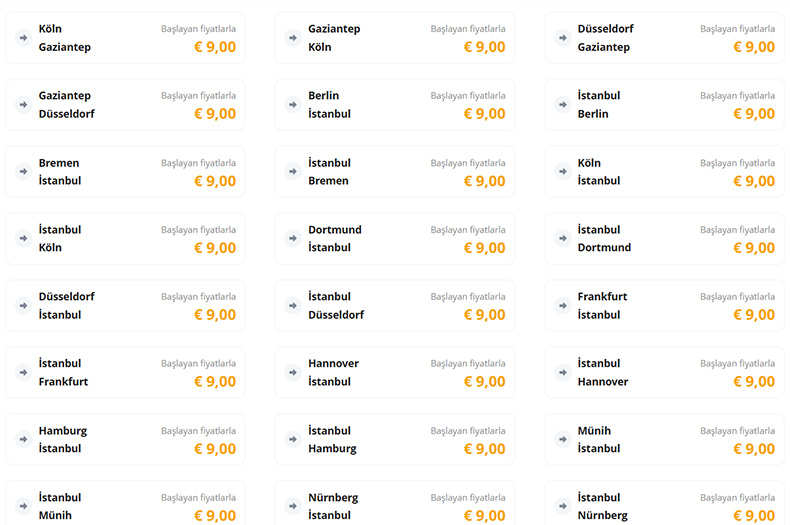
Task: Click the arrow icon on the Düsseldorf–Gaziantep card
Action: (x=562, y=38)
